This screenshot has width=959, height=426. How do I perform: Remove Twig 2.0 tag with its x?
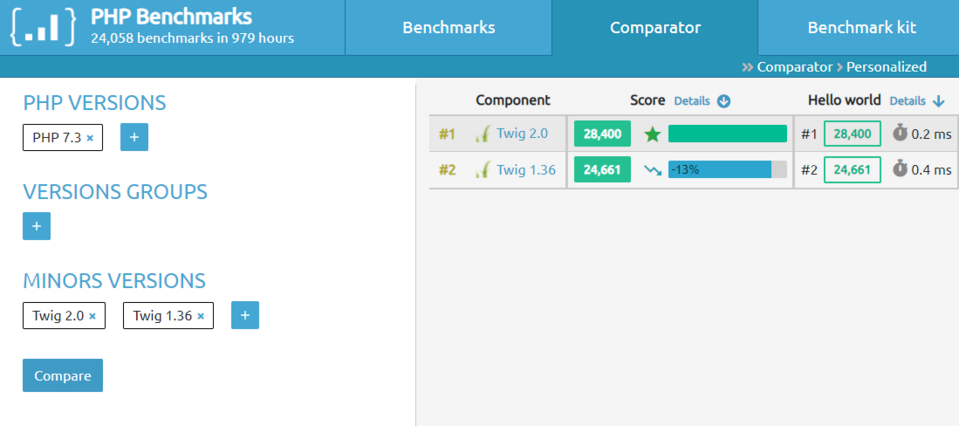[x=92, y=316]
